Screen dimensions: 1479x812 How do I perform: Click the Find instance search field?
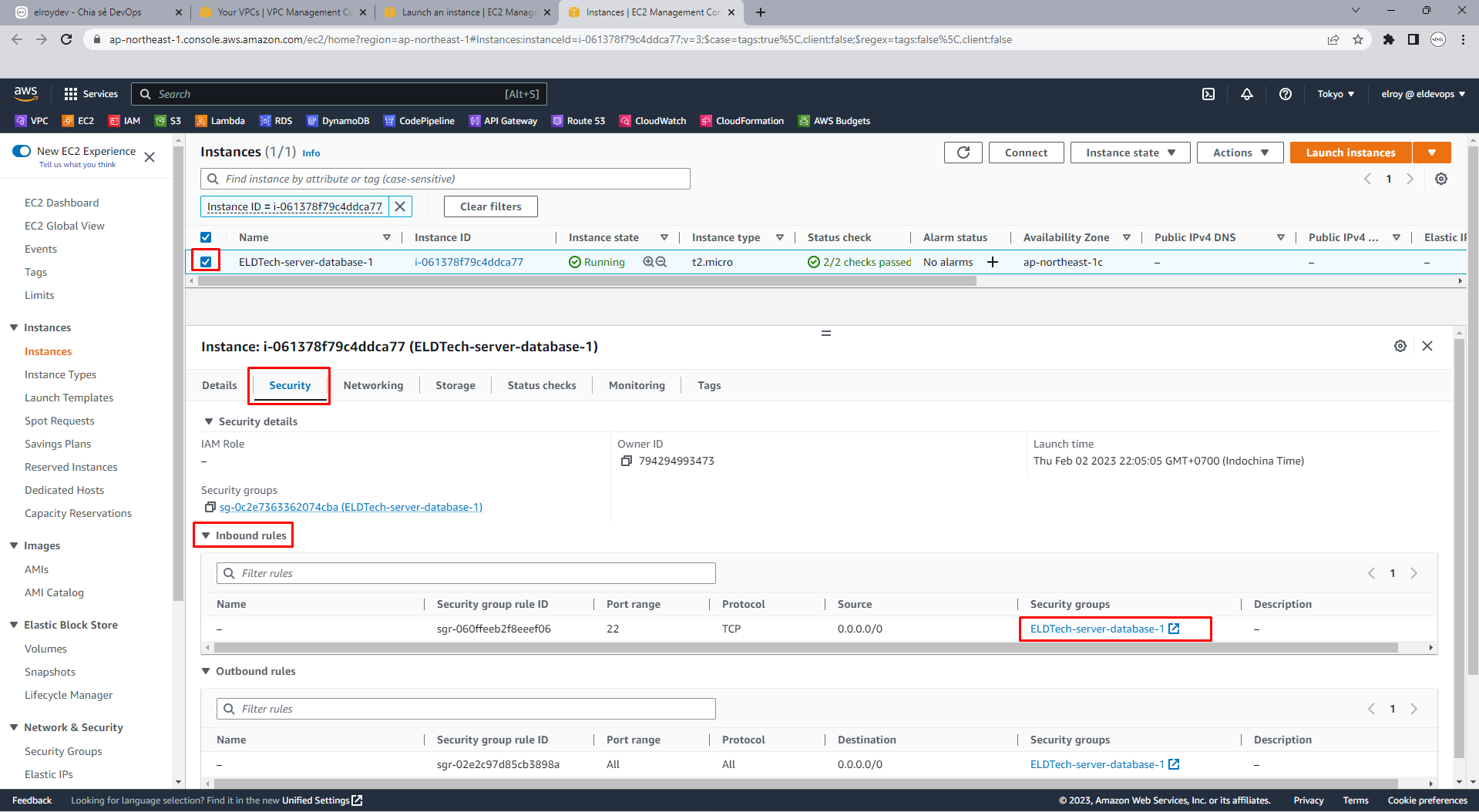[445, 179]
